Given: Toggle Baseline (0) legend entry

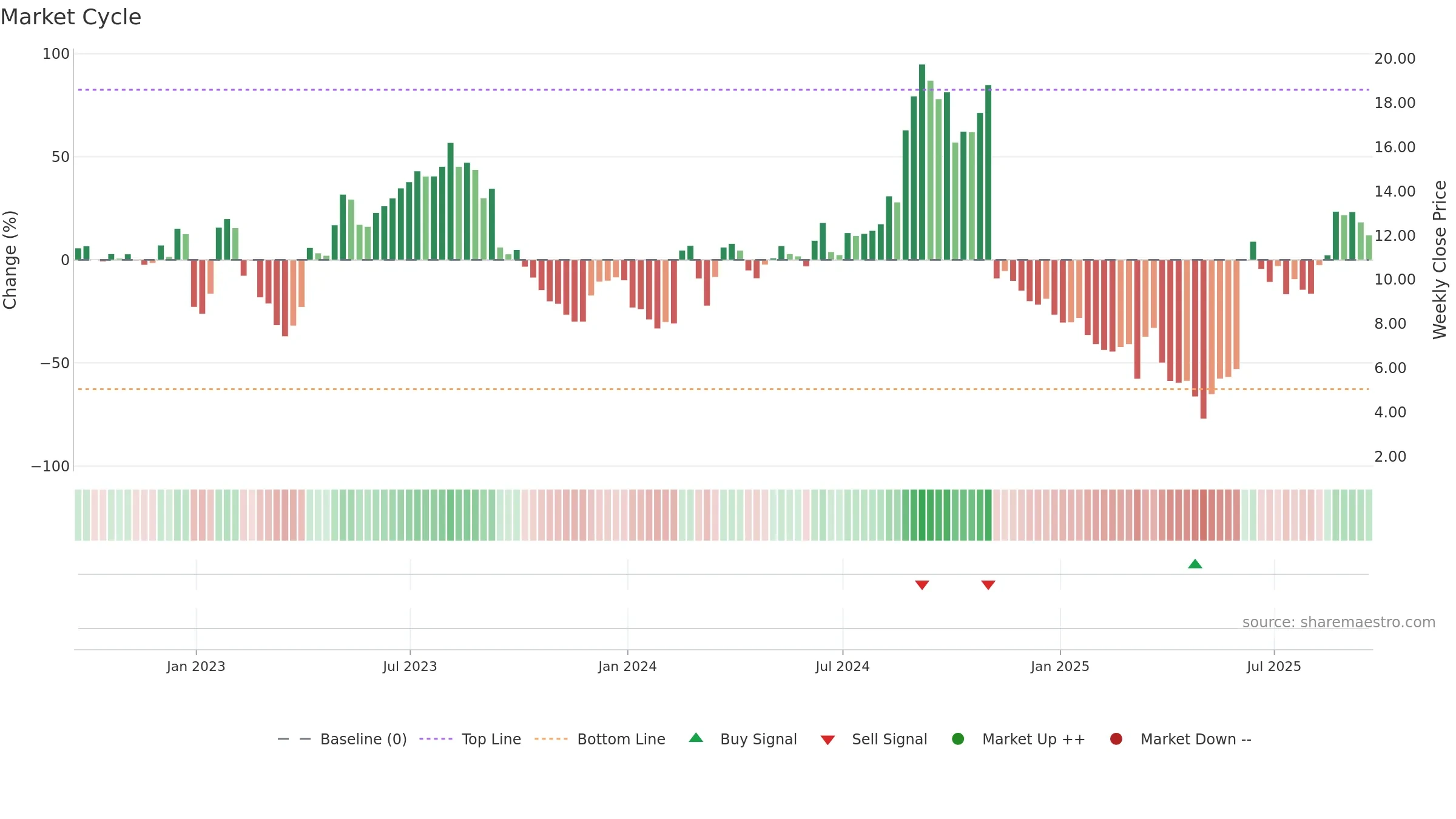Looking at the screenshot, I should [342, 739].
